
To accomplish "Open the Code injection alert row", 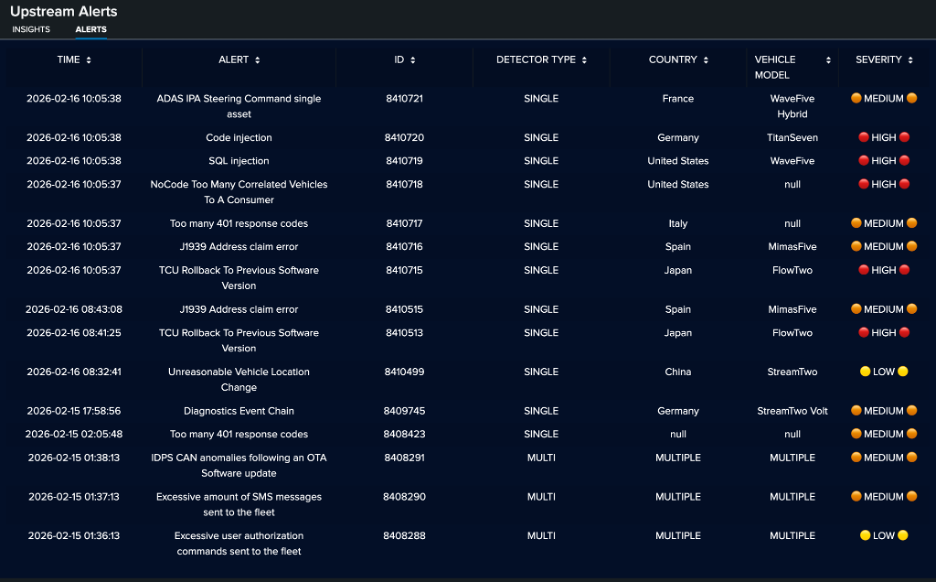I will 239,138.
